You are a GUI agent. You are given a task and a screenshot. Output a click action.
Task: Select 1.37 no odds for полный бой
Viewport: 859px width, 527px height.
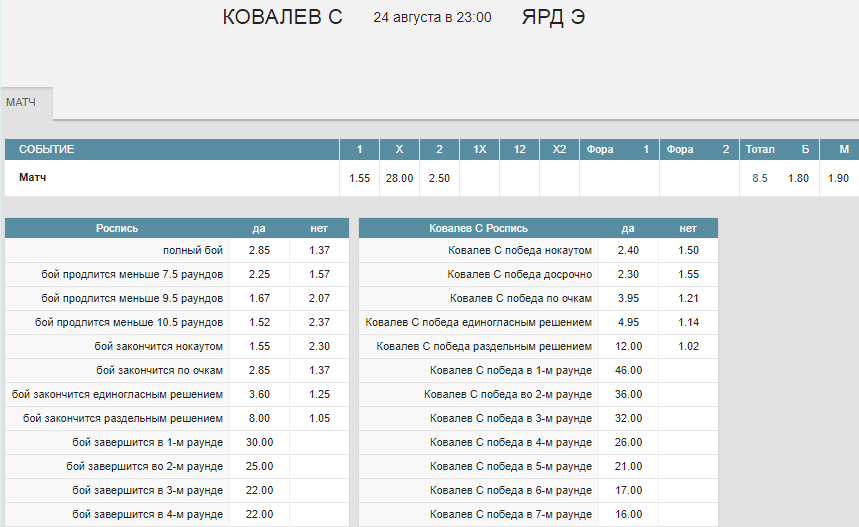click(319, 250)
